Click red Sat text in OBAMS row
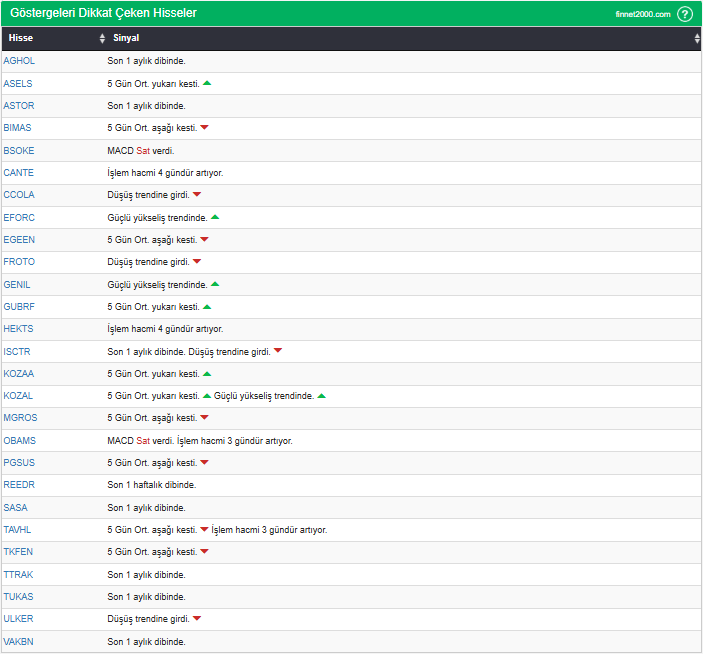703x654 pixels. point(143,440)
